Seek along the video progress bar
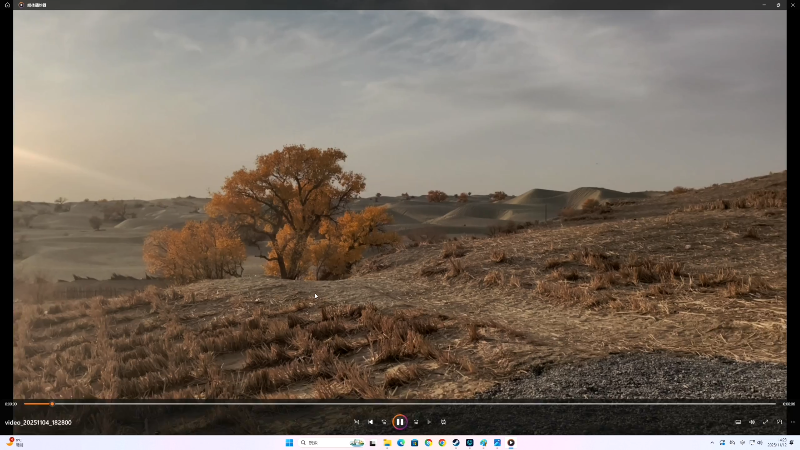Image resolution: width=800 pixels, height=450 pixels. pos(399,404)
